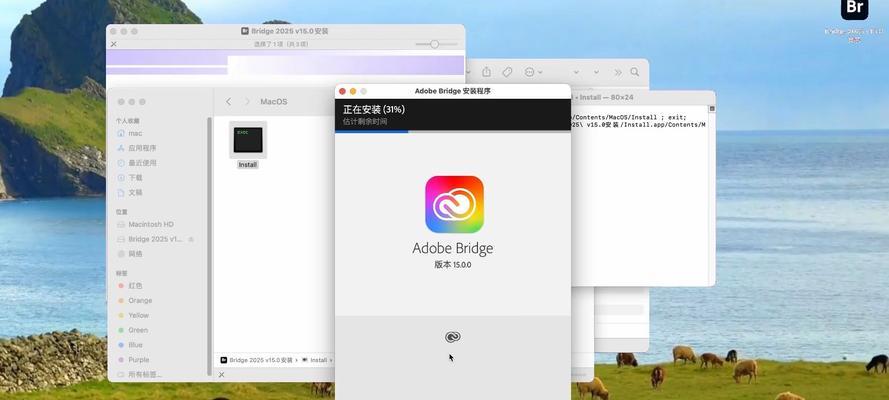Screen dimensions: 889x400
Task: Open 下载 in the Finder sidebar
Action: click(x=130, y=177)
